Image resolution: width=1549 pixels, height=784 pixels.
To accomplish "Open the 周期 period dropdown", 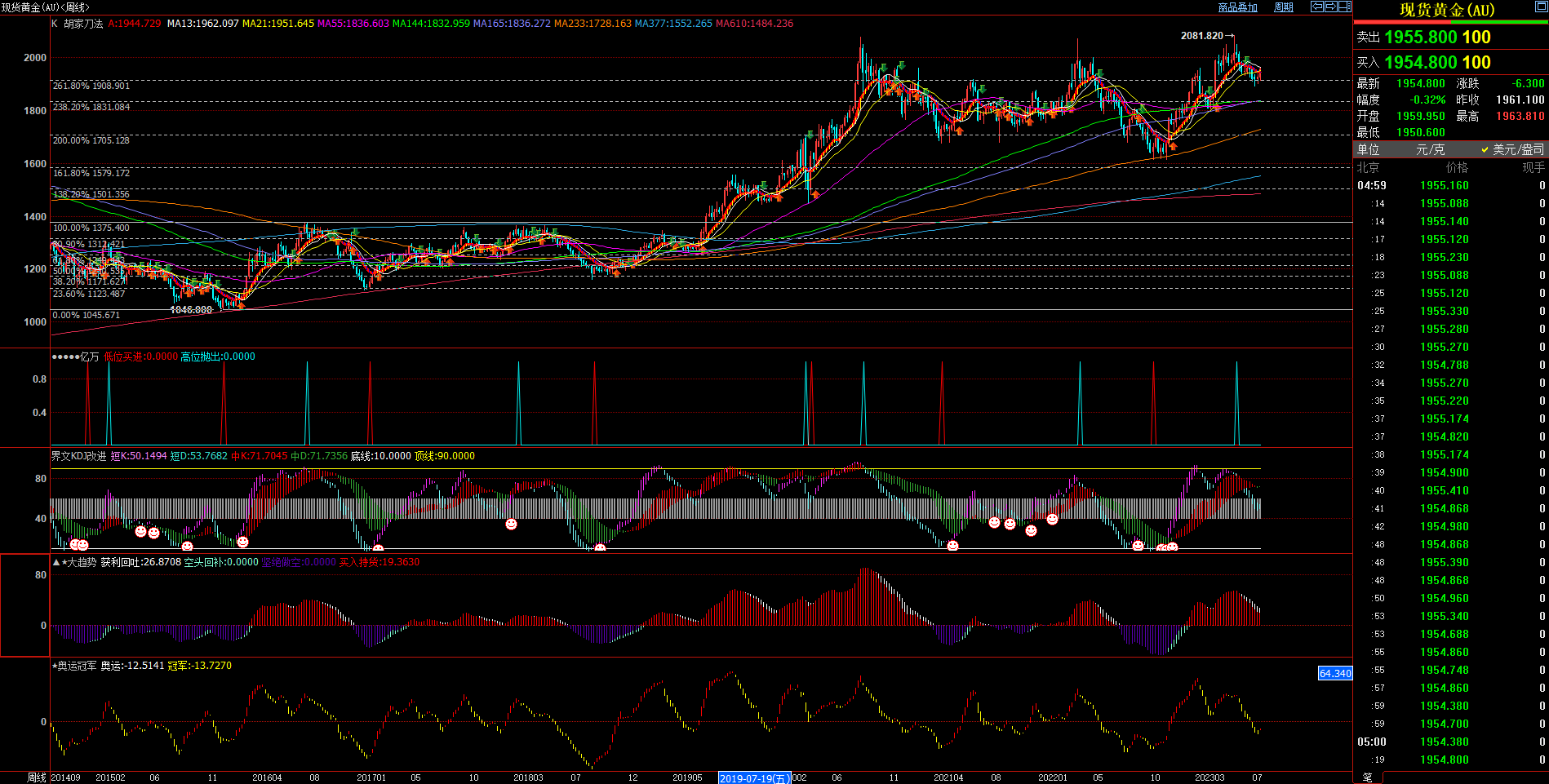I will pos(1284,7).
